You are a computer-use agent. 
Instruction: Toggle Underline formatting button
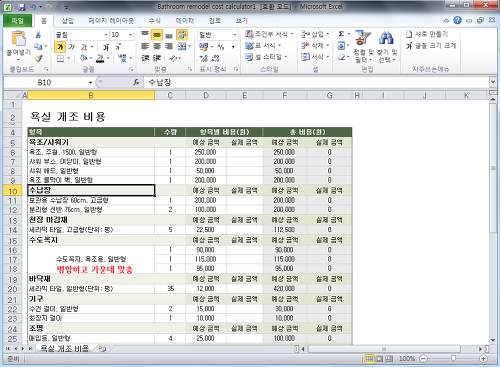(84, 47)
